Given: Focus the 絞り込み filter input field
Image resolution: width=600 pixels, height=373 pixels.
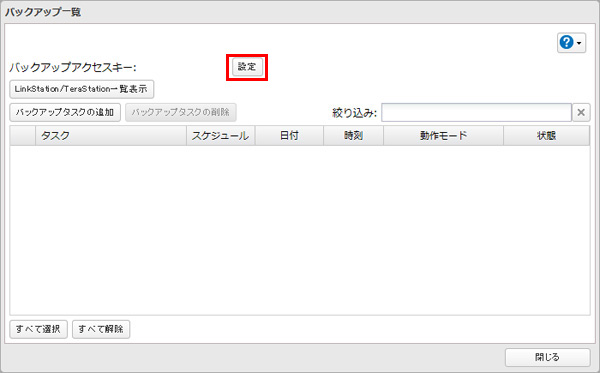Looking at the screenshot, I should (476, 113).
